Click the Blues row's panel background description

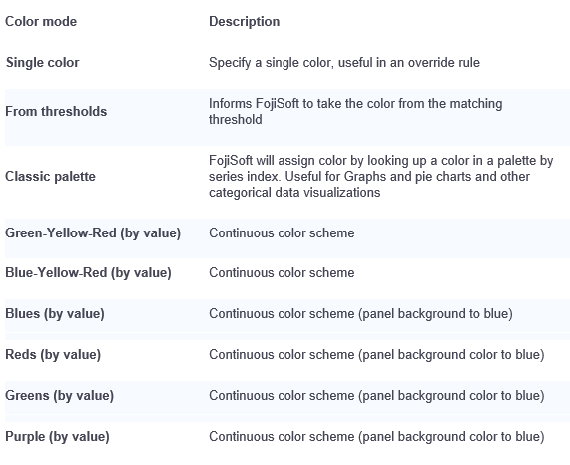point(361,313)
